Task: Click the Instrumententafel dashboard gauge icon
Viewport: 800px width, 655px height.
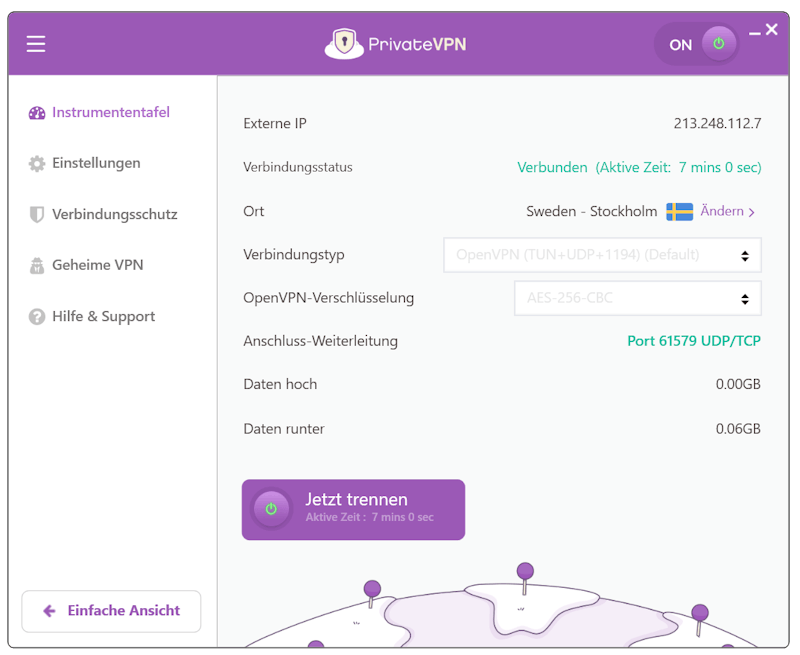Action: 37,113
